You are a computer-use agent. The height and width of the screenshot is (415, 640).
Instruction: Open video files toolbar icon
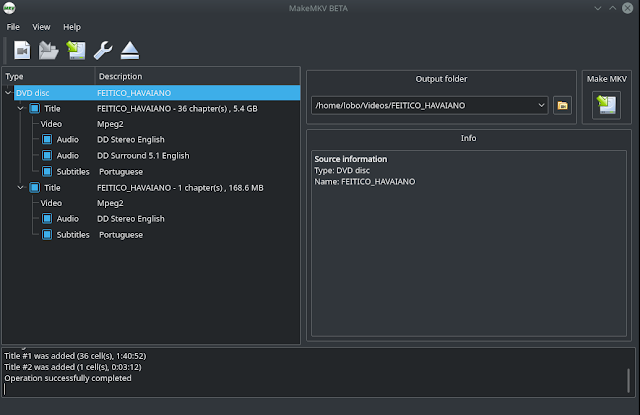(x=22, y=50)
